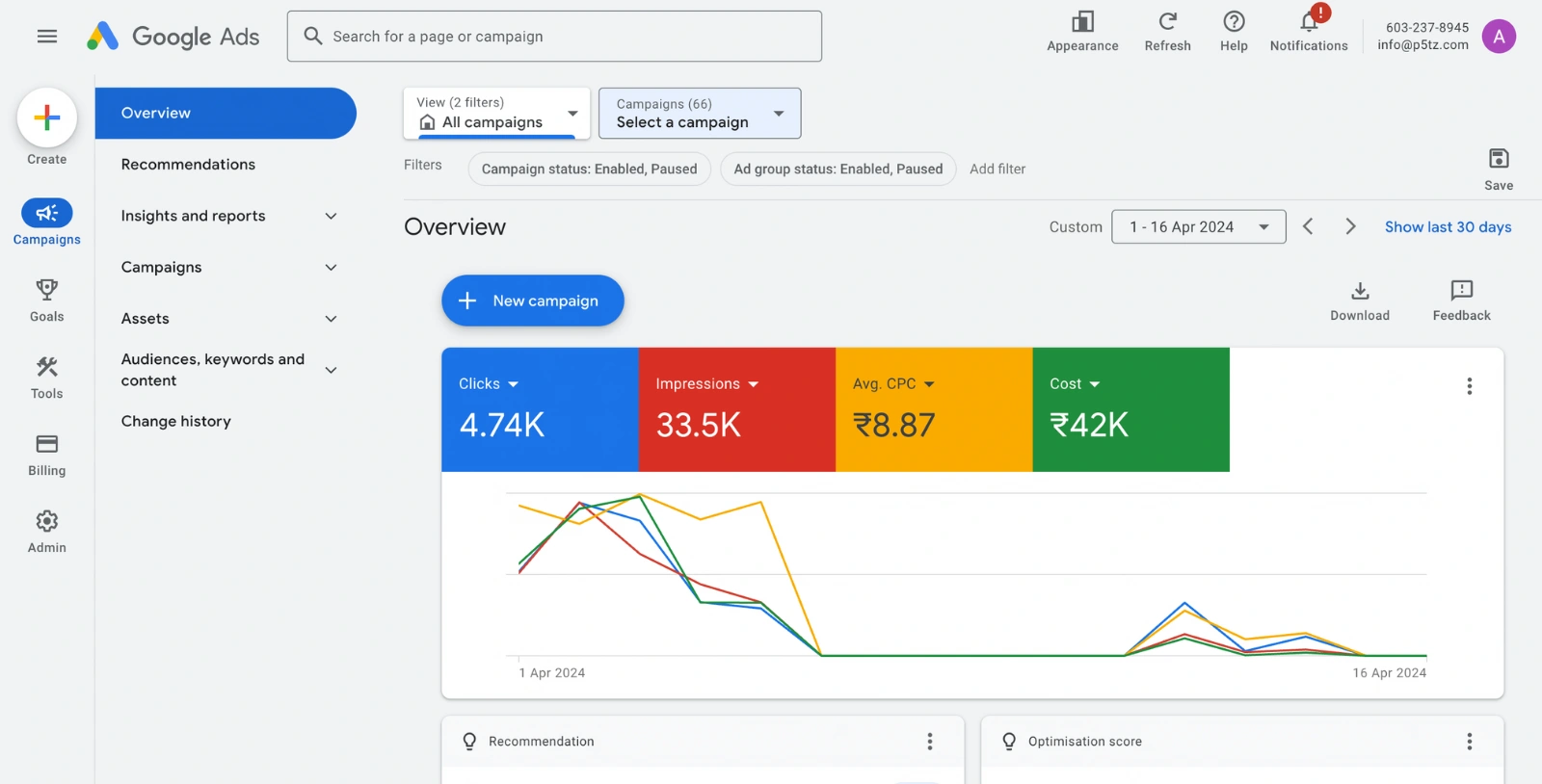1542x784 pixels.
Task: Open the Change history nav item
Action: pyautogui.click(x=176, y=421)
